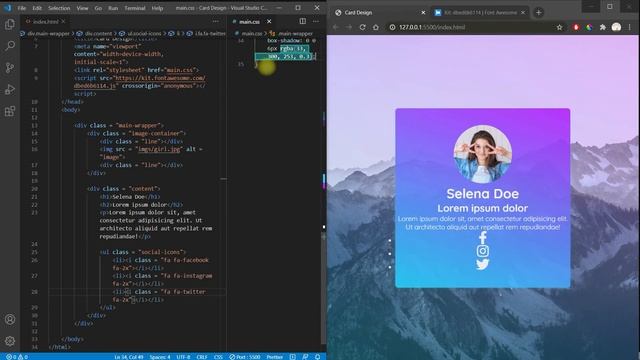Open a new browser tab
The image size is (640, 360).
pyautogui.click(x=538, y=13)
